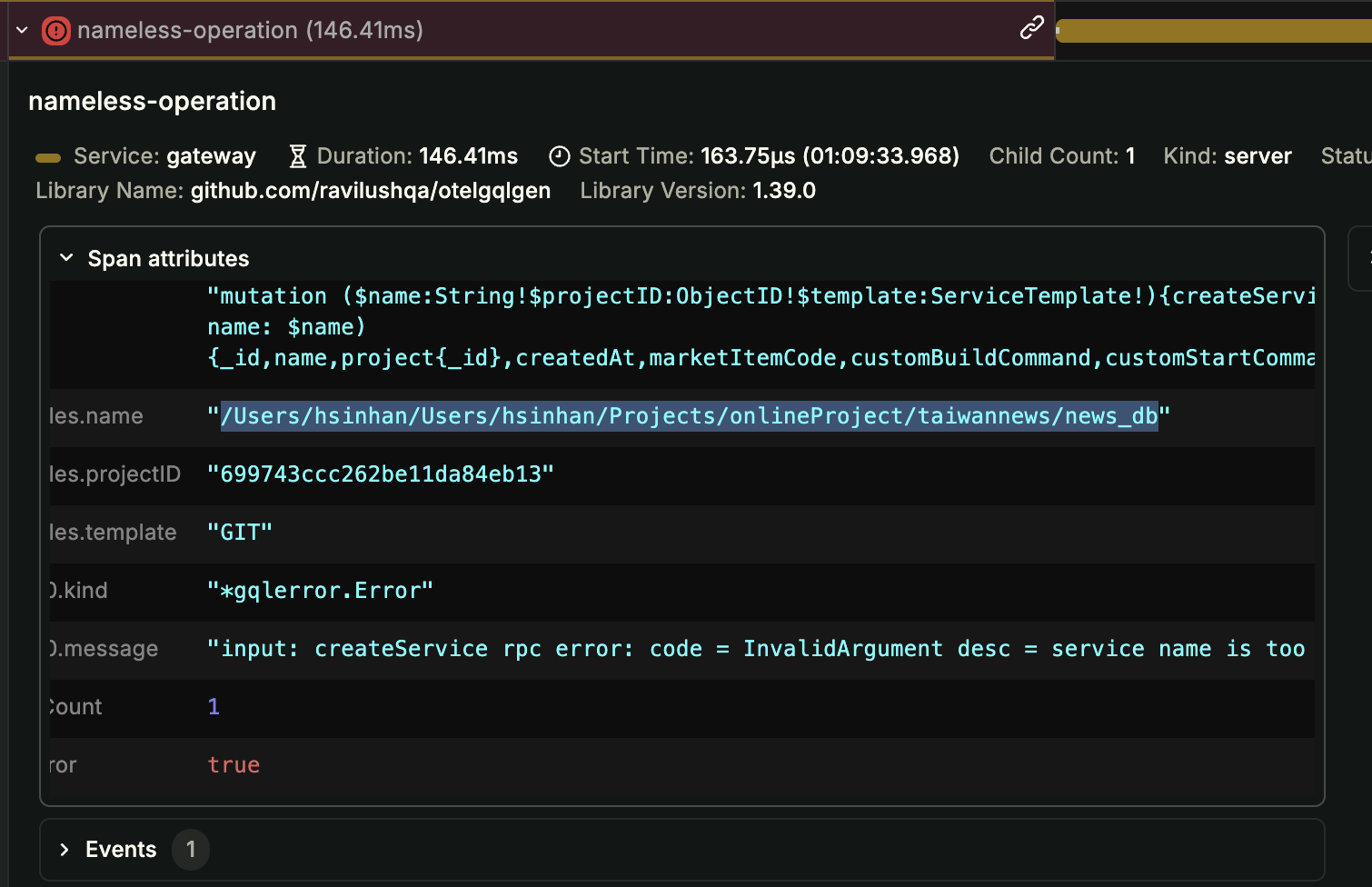Select the projectID attribute value

(x=380, y=474)
